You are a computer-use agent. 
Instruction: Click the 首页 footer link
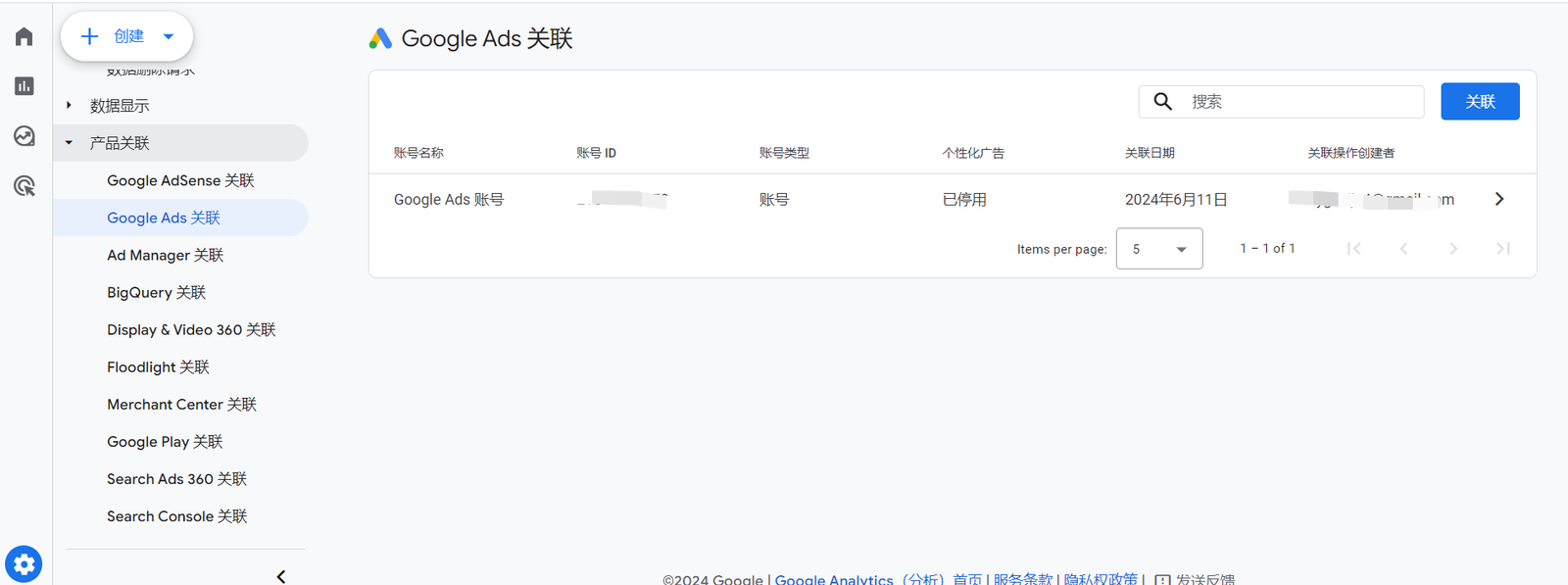pyautogui.click(x=967, y=579)
